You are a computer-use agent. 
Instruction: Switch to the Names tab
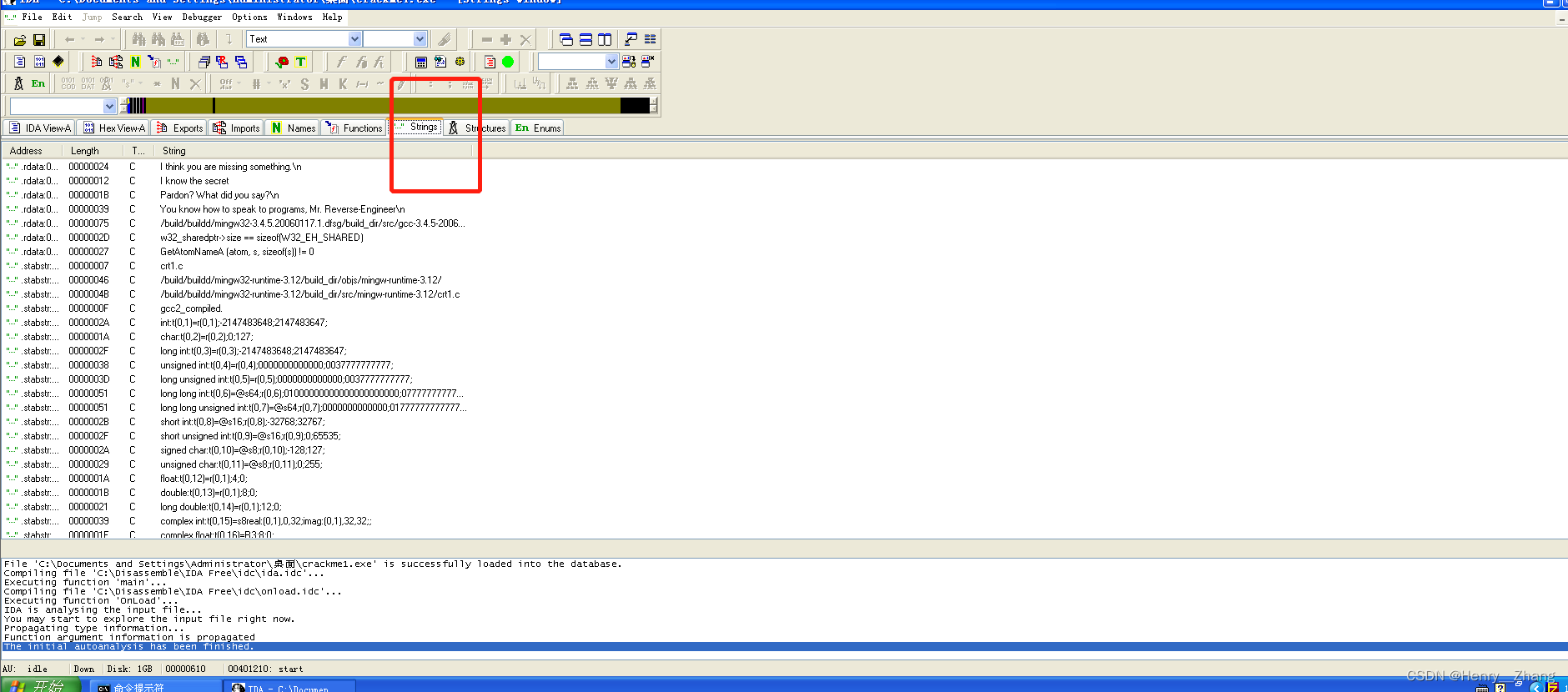[x=293, y=128]
